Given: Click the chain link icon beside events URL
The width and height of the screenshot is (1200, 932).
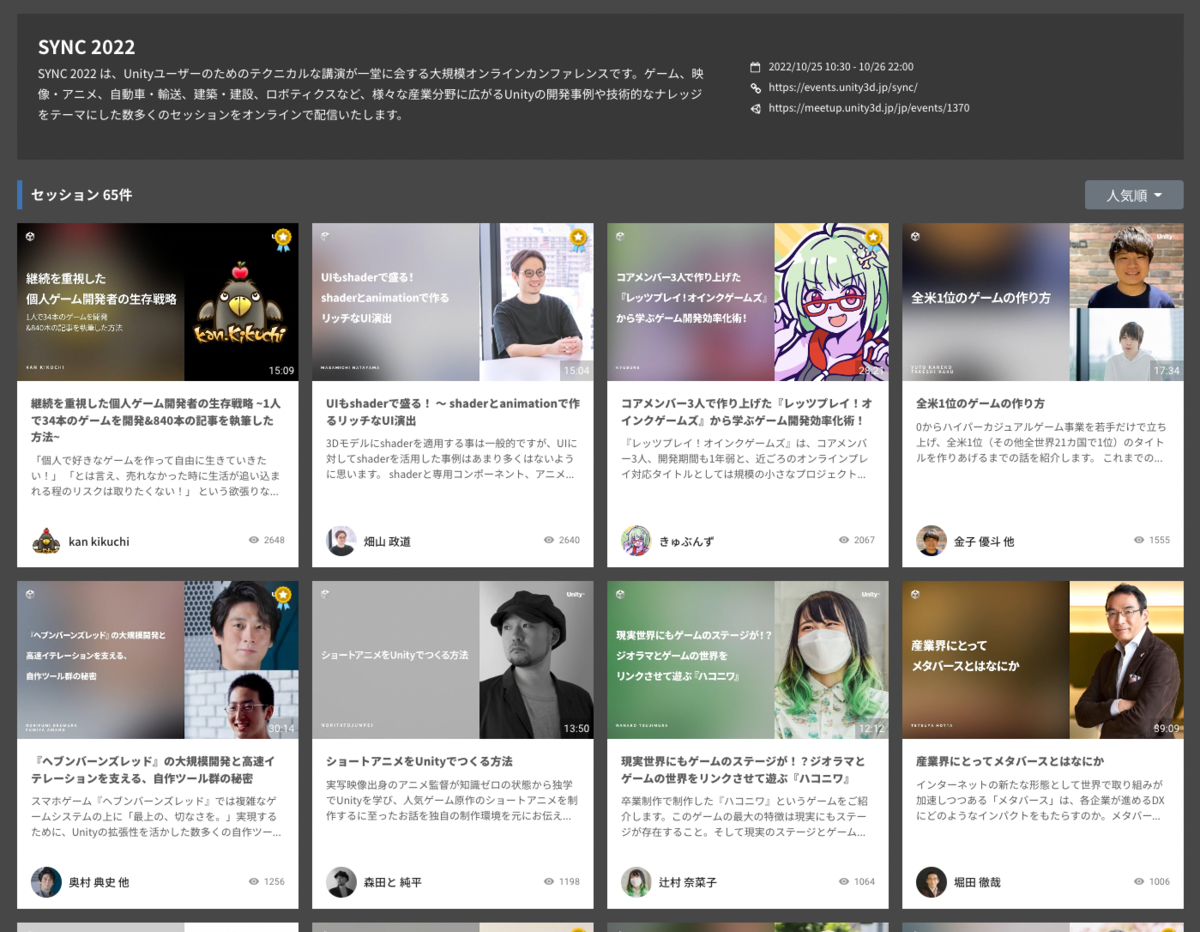Looking at the screenshot, I should pos(756,88).
